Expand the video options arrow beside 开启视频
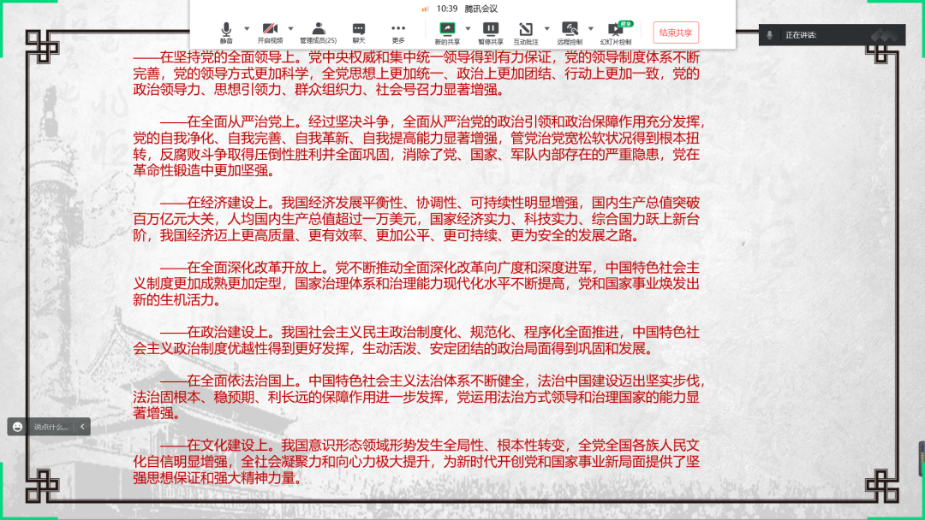The width and height of the screenshot is (925, 520). [288, 27]
